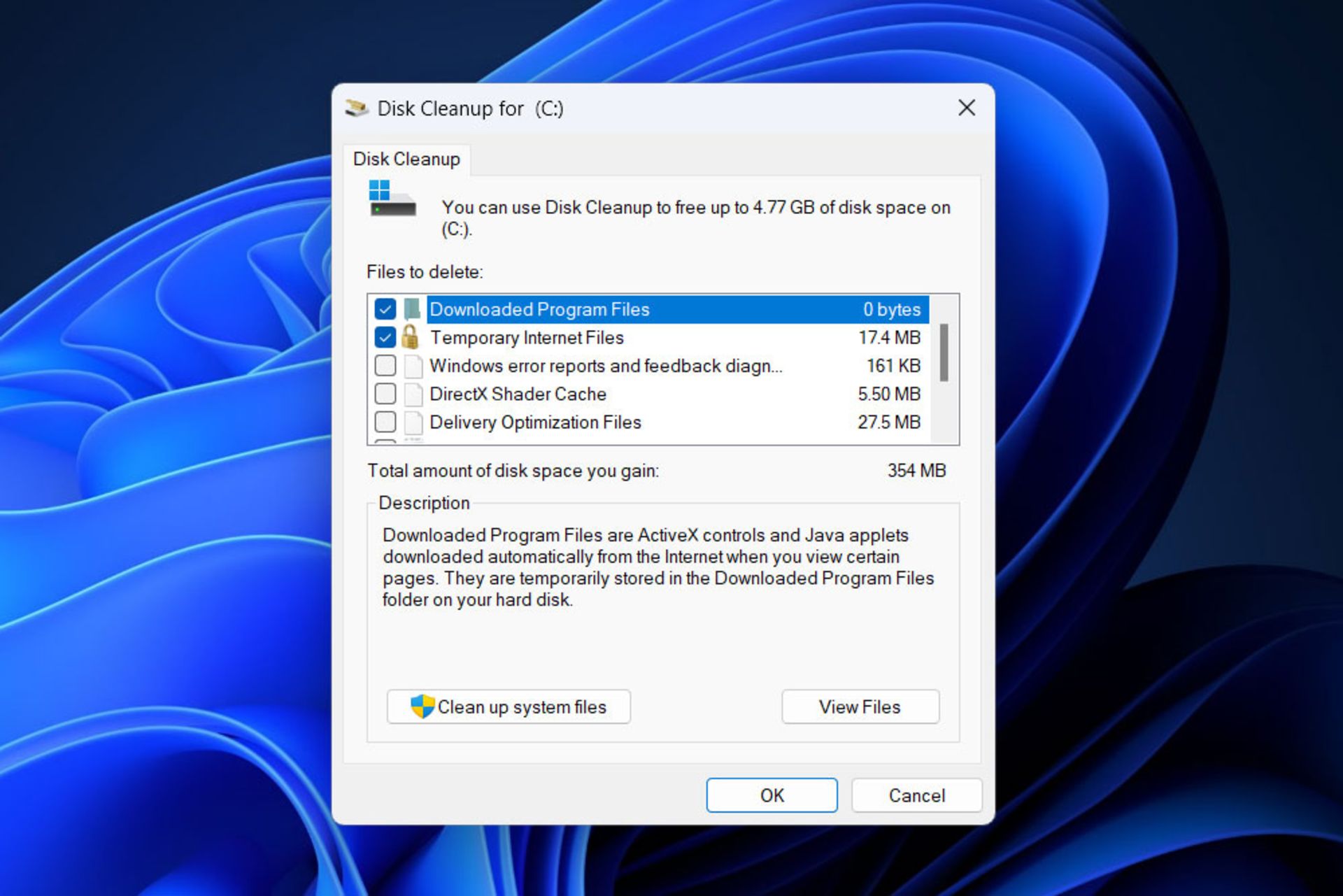Screen dimensions: 1343x896
Task: Click the Total amount of disk space label
Action: click(x=513, y=471)
